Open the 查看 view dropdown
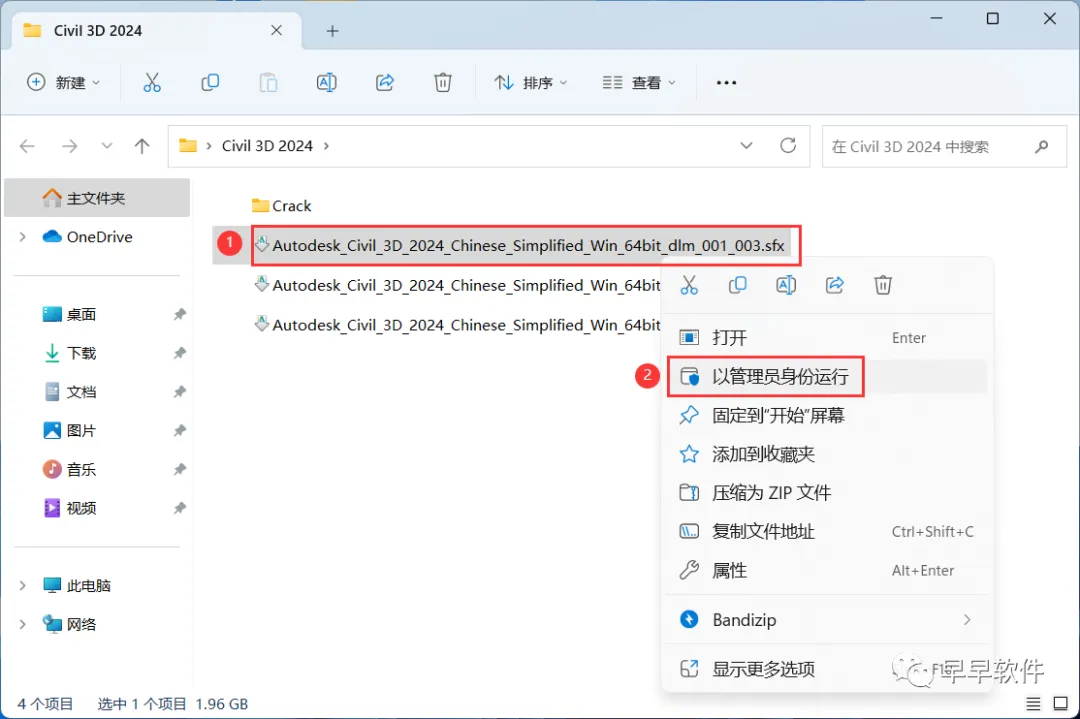 (x=639, y=83)
